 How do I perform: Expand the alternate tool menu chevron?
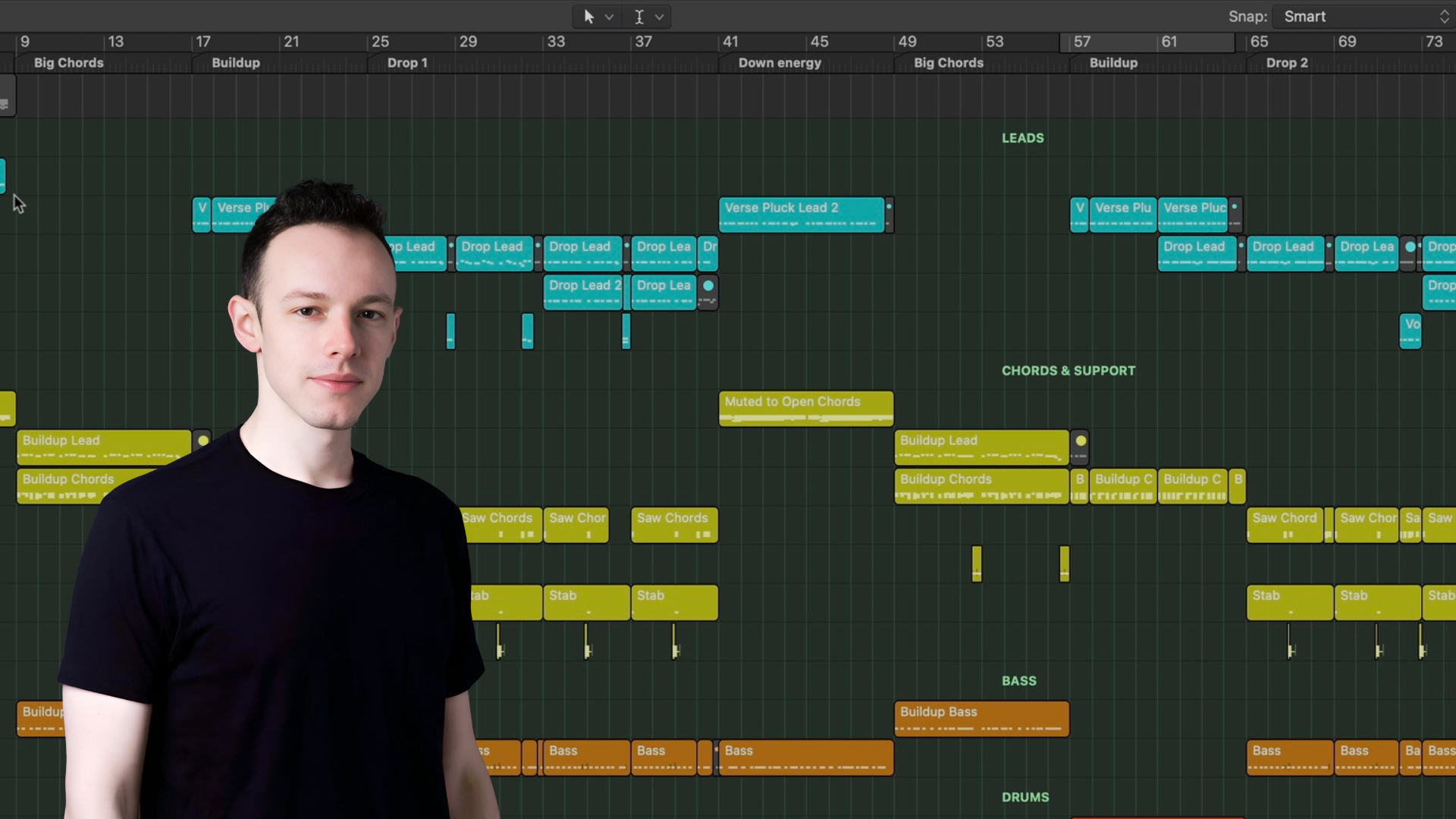click(660, 17)
